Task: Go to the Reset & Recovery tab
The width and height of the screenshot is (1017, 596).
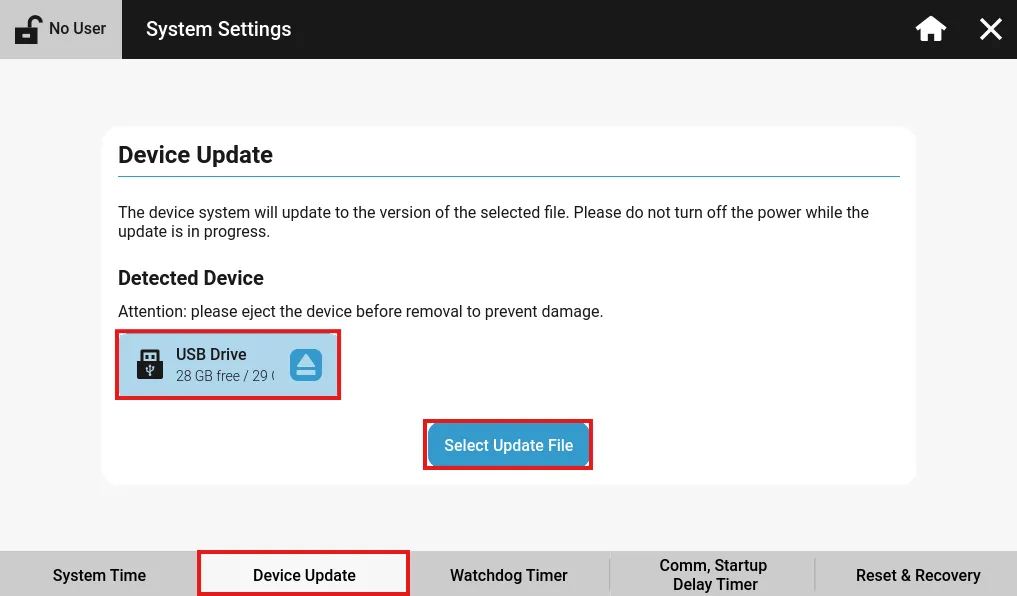Action: [x=917, y=575]
